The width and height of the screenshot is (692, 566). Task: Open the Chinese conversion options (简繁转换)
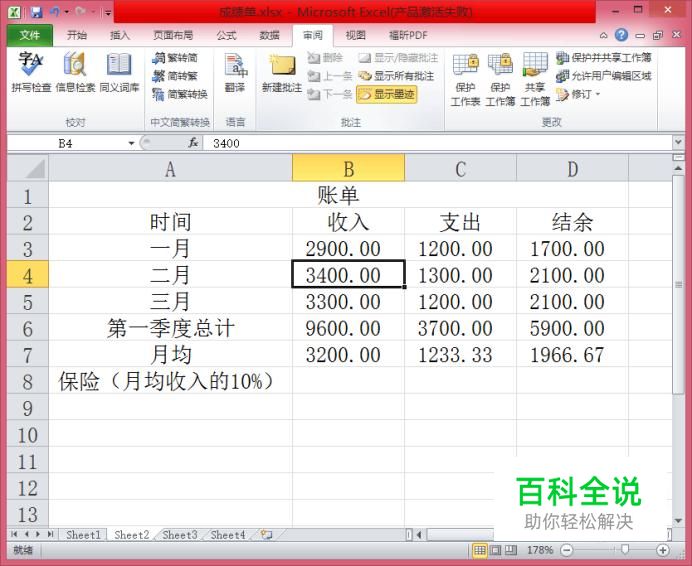(x=180, y=94)
